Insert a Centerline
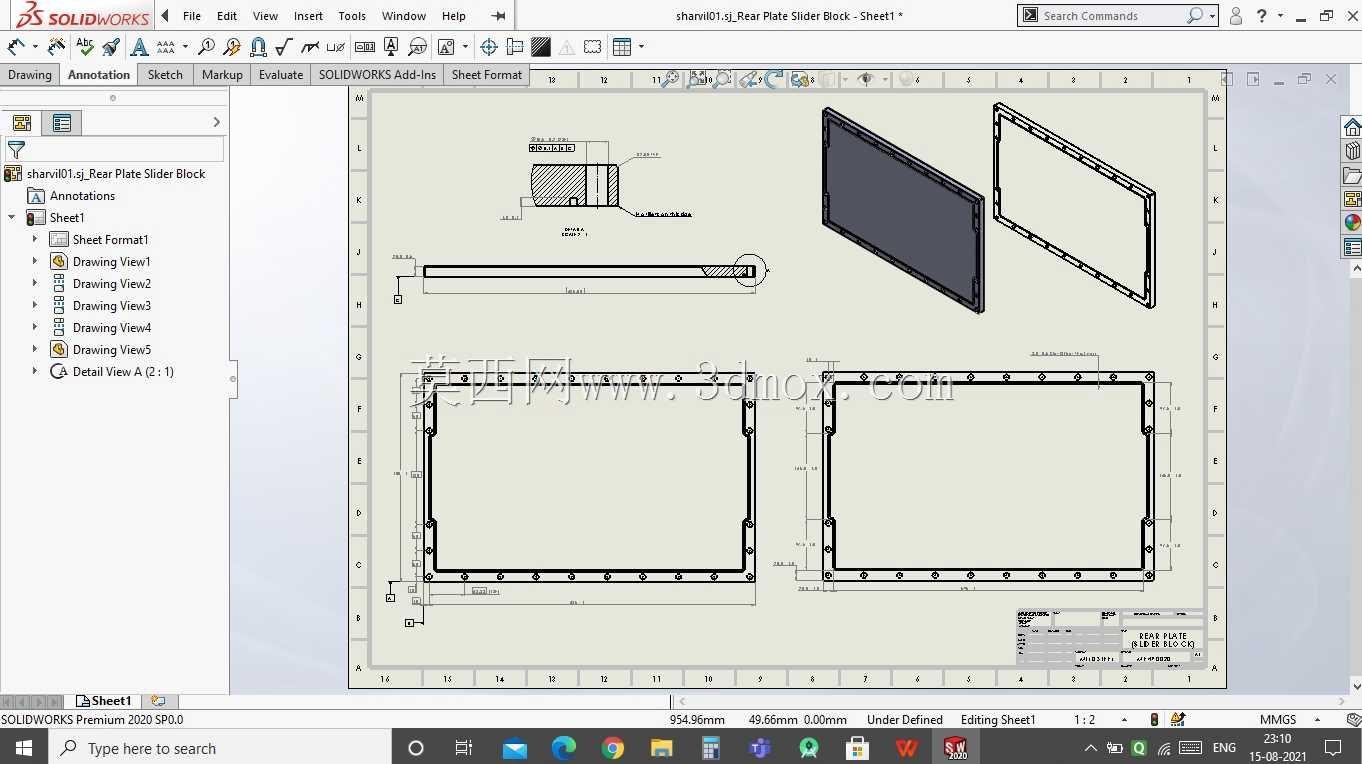1362x764 pixels. pos(515,46)
